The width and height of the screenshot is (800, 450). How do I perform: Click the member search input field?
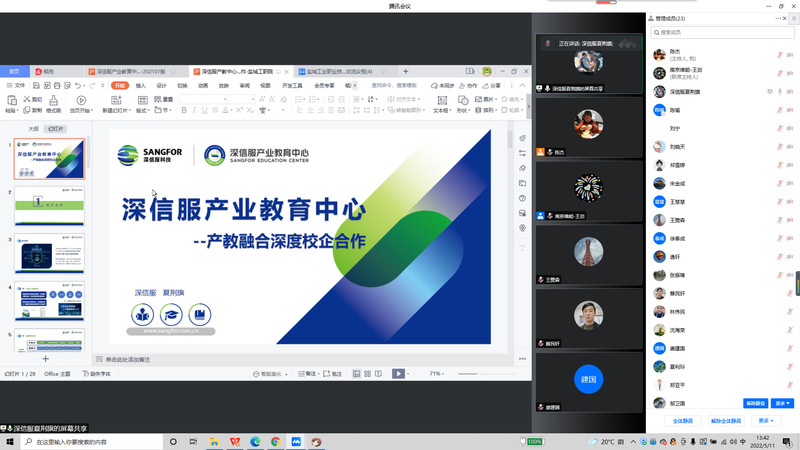point(722,32)
